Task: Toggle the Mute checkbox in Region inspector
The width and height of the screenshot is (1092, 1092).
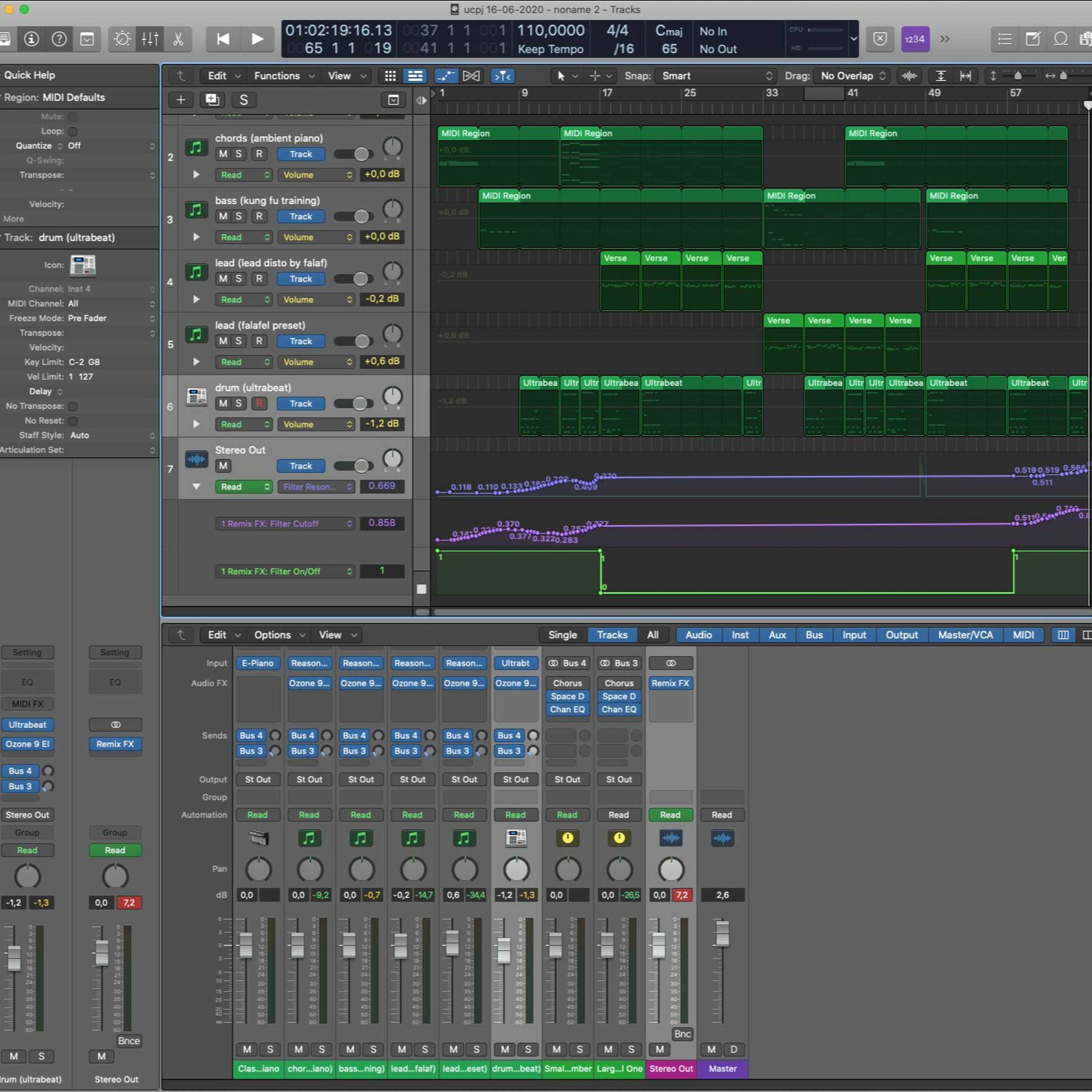Action: 73,117
